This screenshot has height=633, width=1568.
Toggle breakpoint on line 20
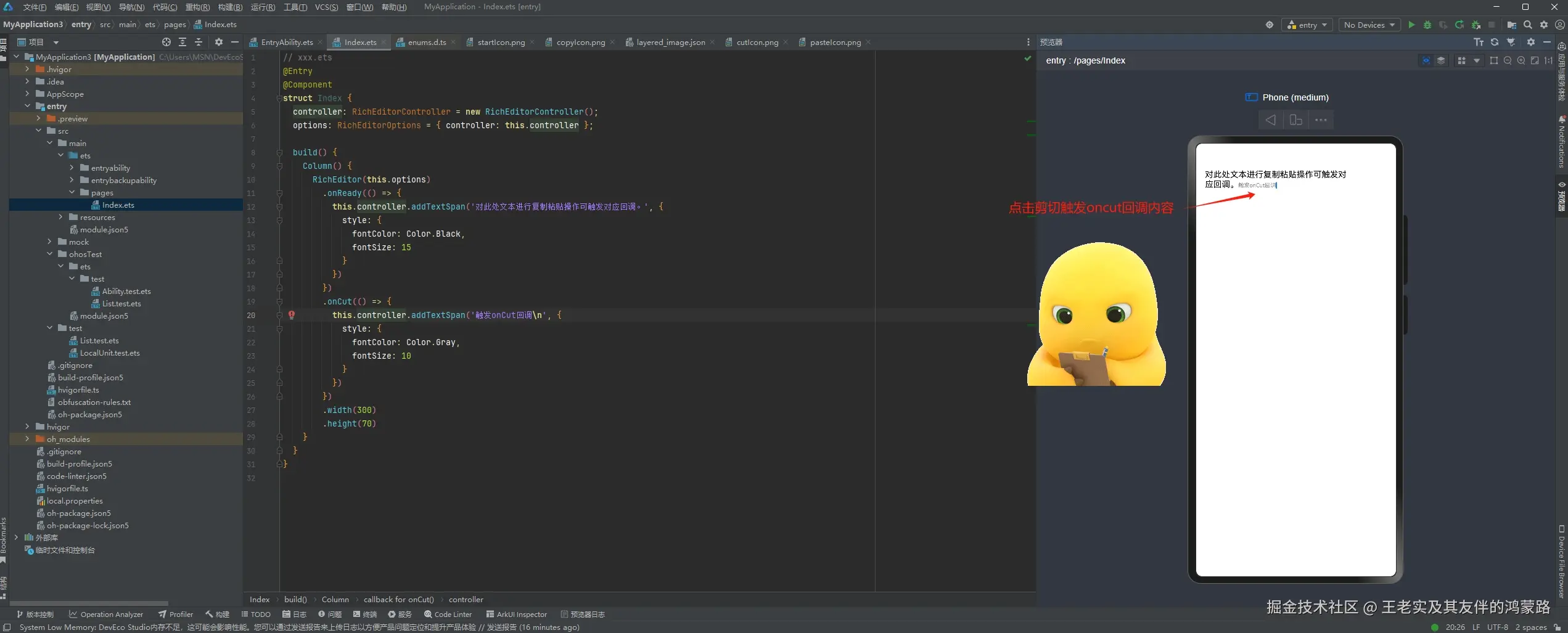(292, 315)
